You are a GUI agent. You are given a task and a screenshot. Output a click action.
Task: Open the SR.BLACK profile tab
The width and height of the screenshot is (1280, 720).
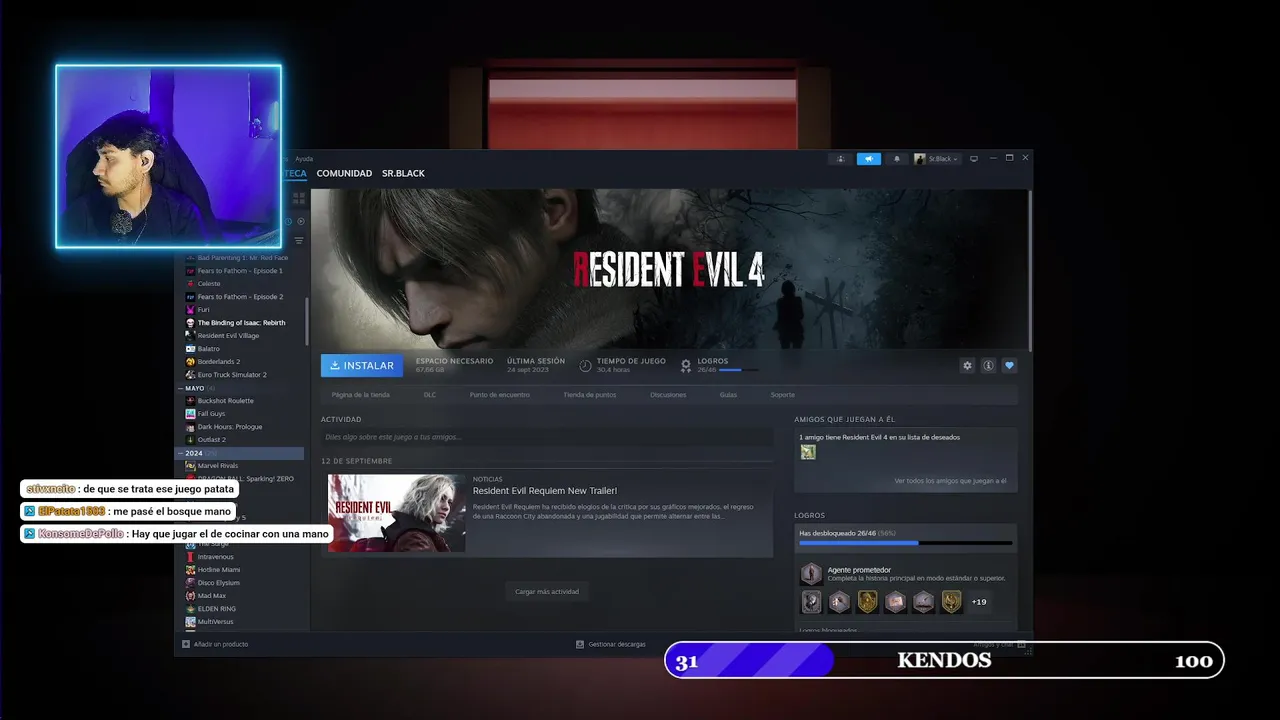point(403,173)
